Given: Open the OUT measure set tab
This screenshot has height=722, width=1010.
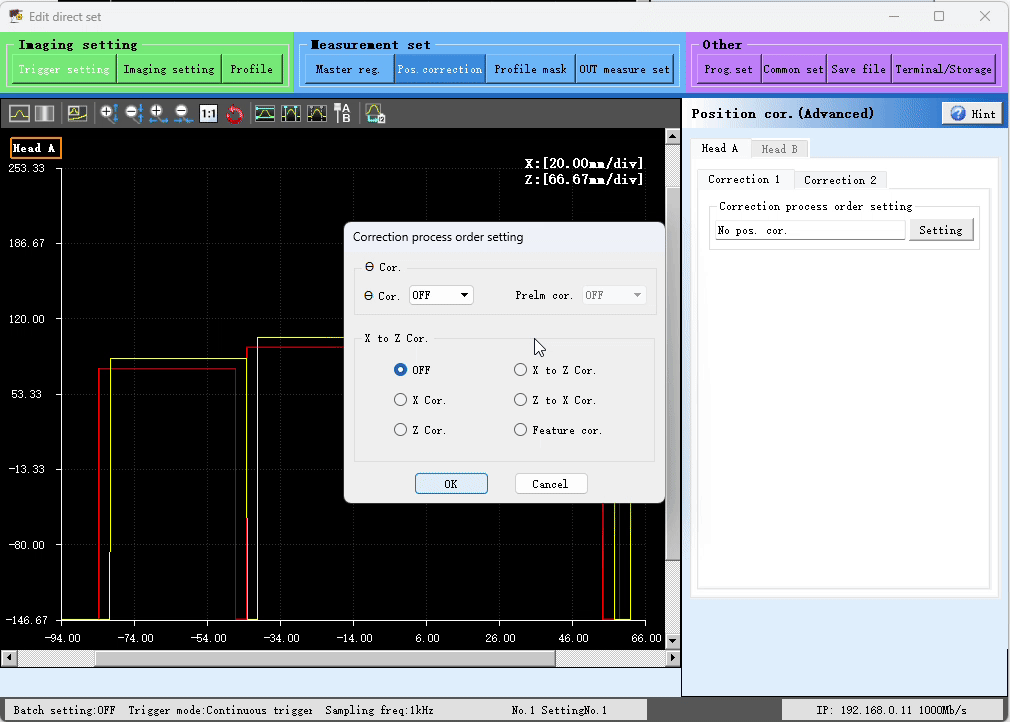Looking at the screenshot, I should 624,69.
